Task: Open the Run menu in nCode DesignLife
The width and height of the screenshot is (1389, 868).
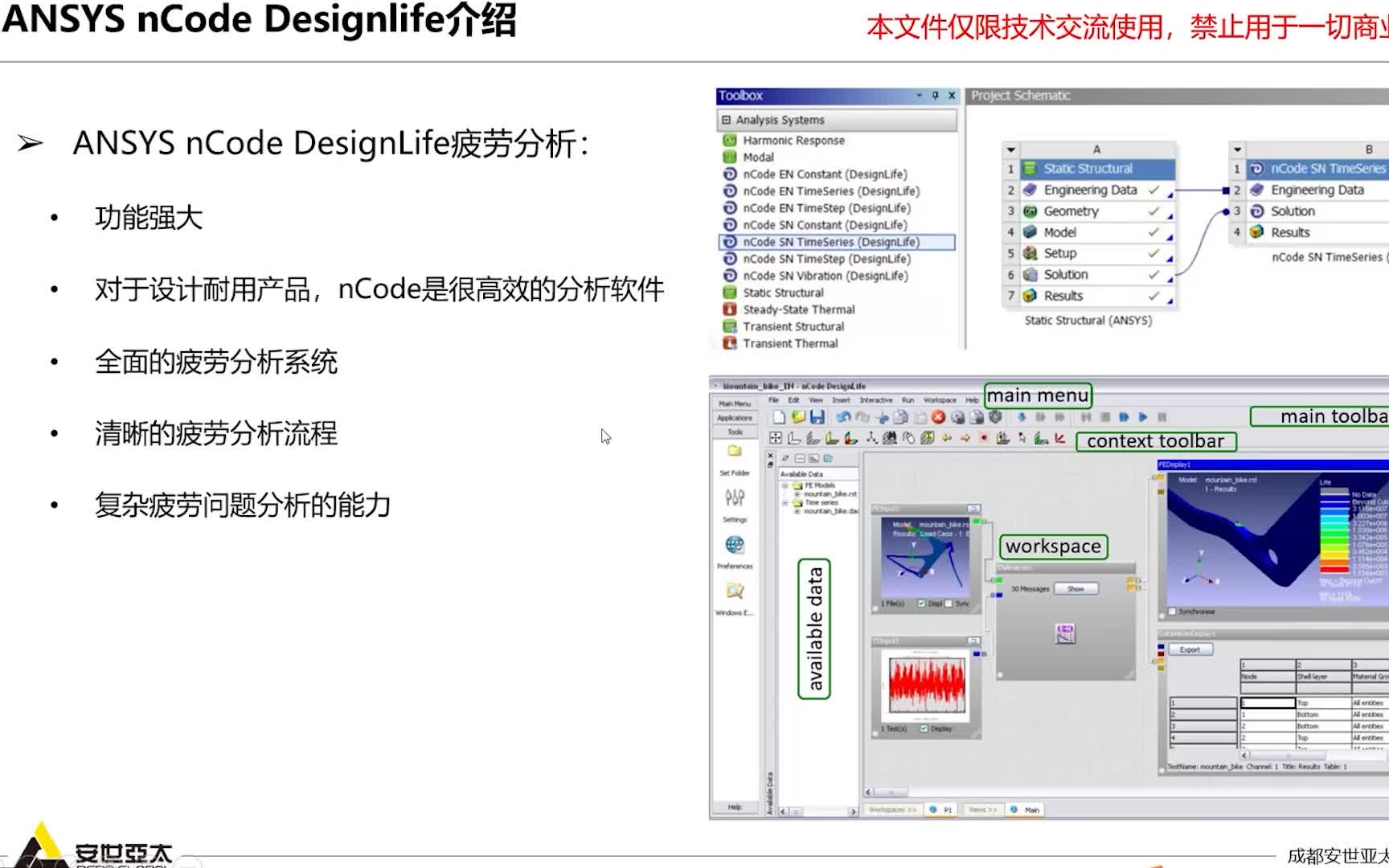Action: (907, 400)
